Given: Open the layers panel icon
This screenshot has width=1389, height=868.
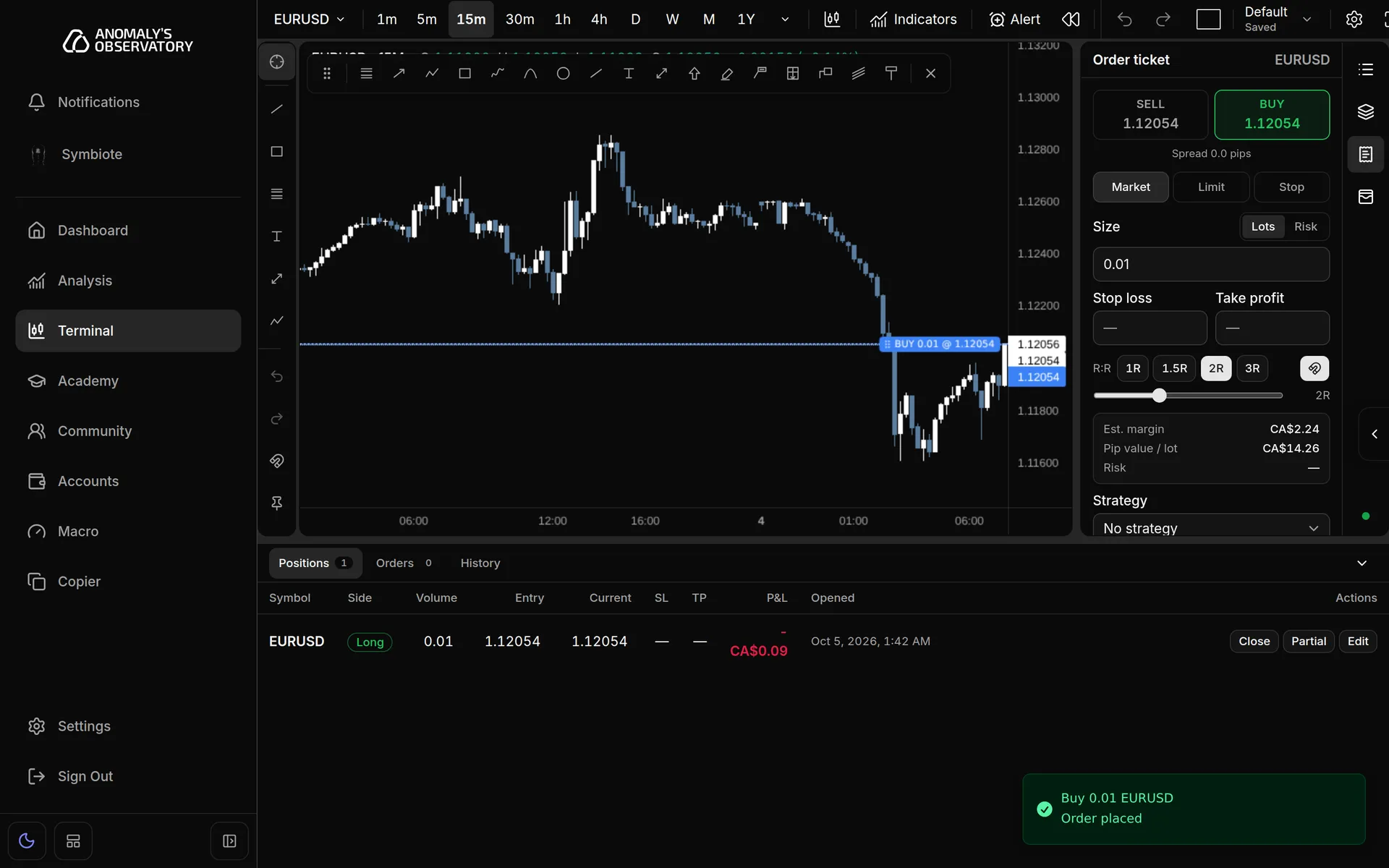Looking at the screenshot, I should click(x=1365, y=112).
